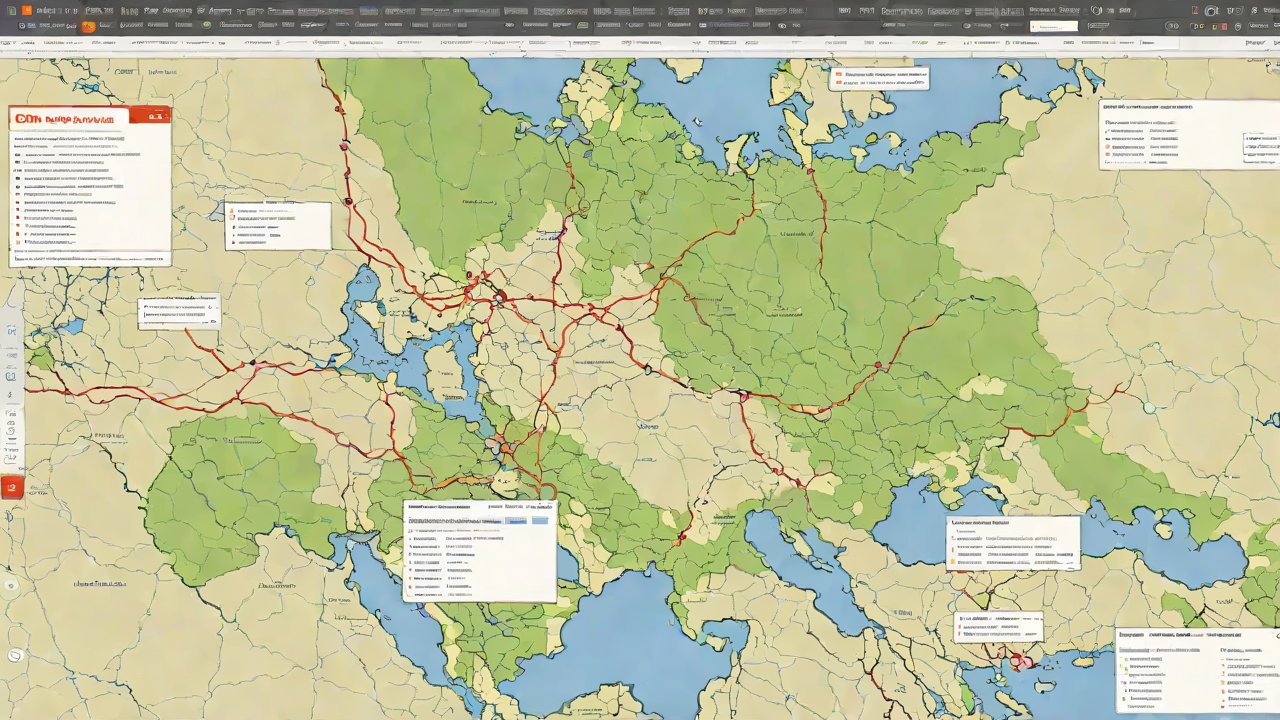Click the top-center map tooltip label
The height and width of the screenshot is (720, 1280).
tap(879, 78)
